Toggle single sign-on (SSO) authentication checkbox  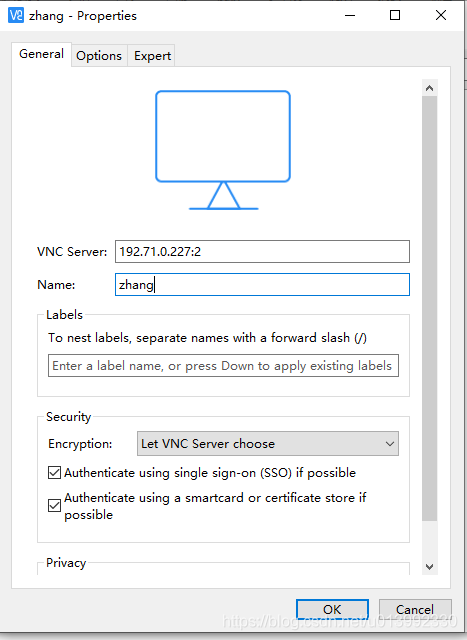54,473
